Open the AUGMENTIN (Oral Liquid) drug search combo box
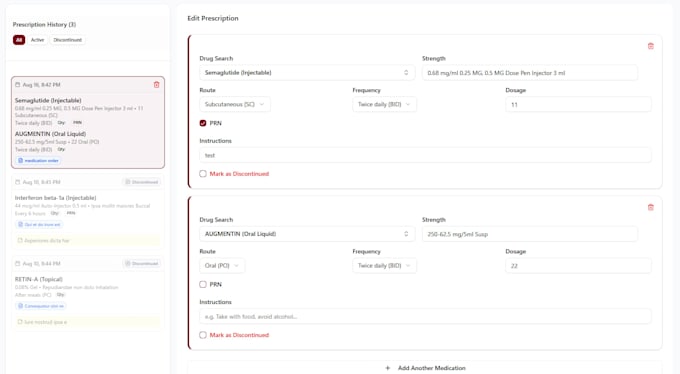Viewport: 680px width, 374px height. pos(307,234)
